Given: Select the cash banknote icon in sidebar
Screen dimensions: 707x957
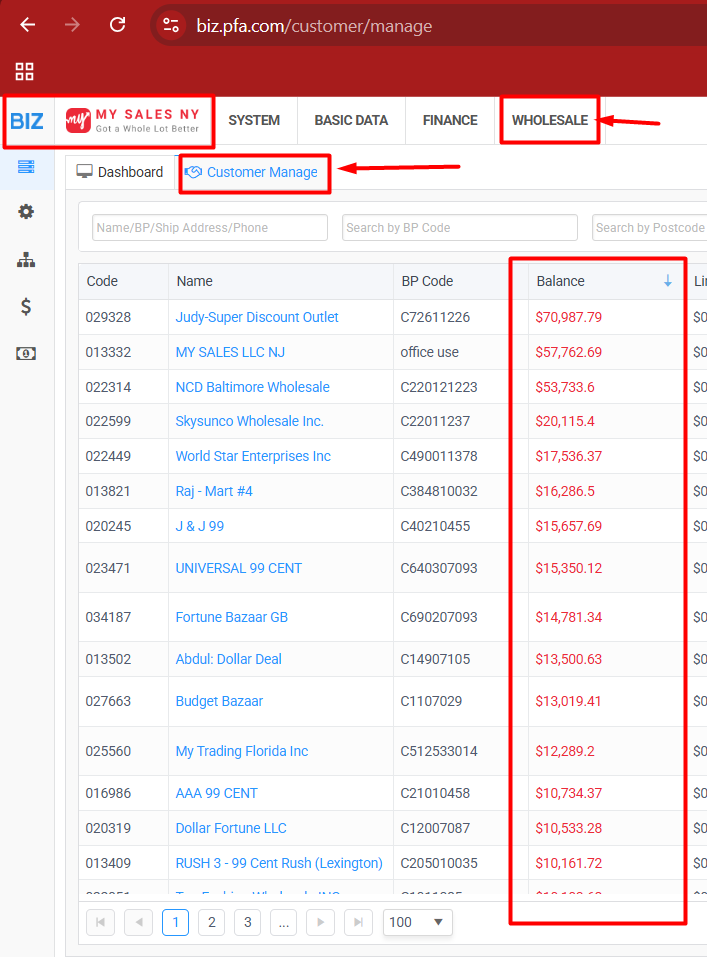Looking at the screenshot, I should click(x=26, y=353).
